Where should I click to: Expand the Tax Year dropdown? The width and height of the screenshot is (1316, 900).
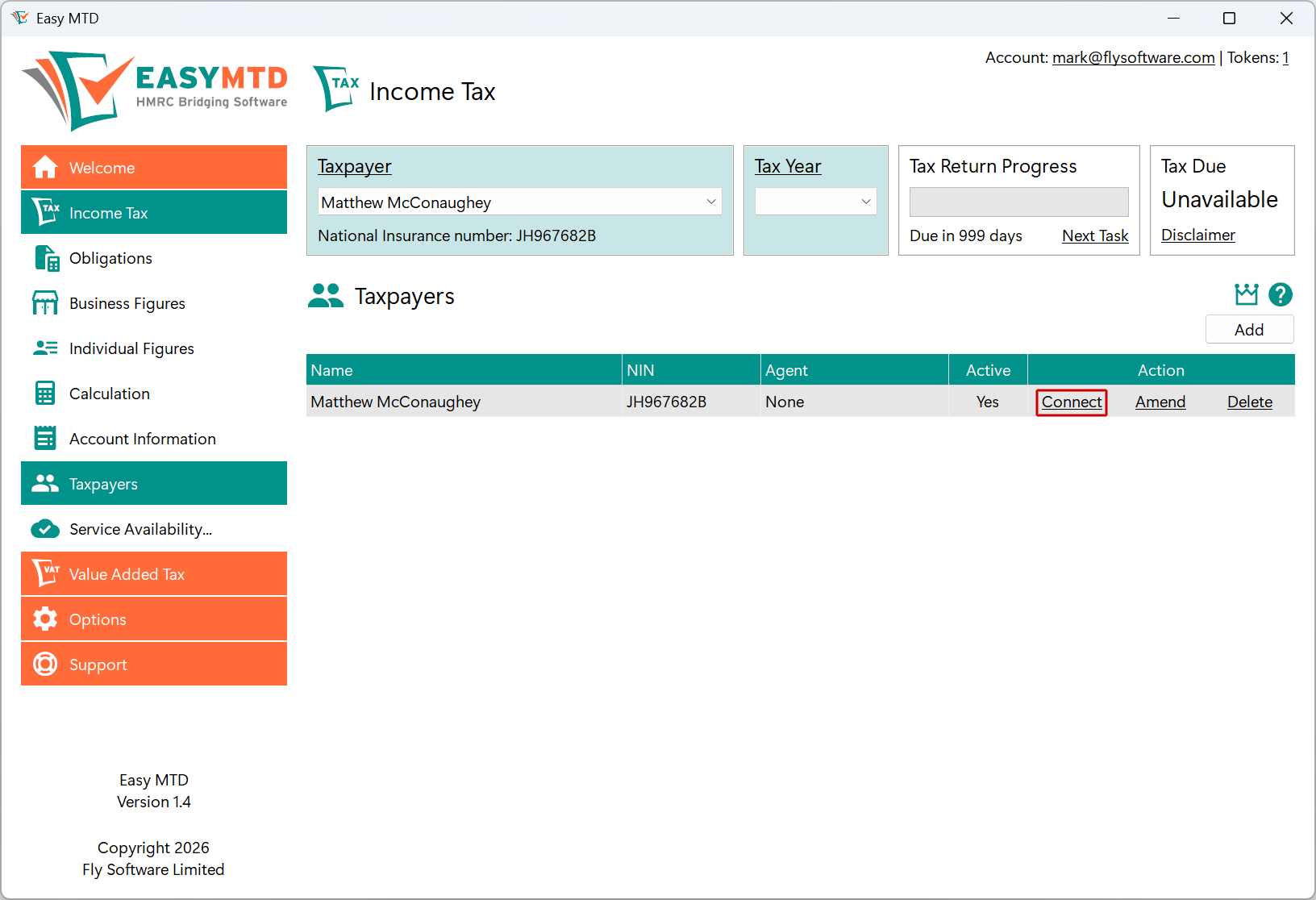(x=816, y=202)
